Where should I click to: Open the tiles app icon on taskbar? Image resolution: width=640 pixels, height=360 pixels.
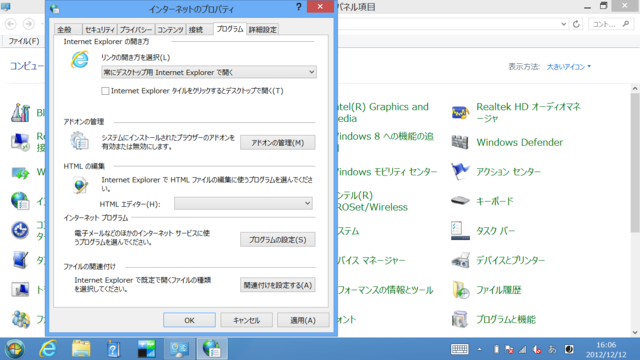click(146, 349)
